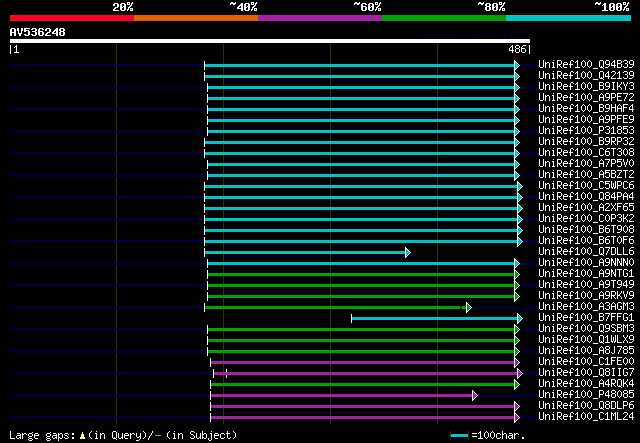Open the UniRef100_Q9SBM3 hit

(586, 329)
